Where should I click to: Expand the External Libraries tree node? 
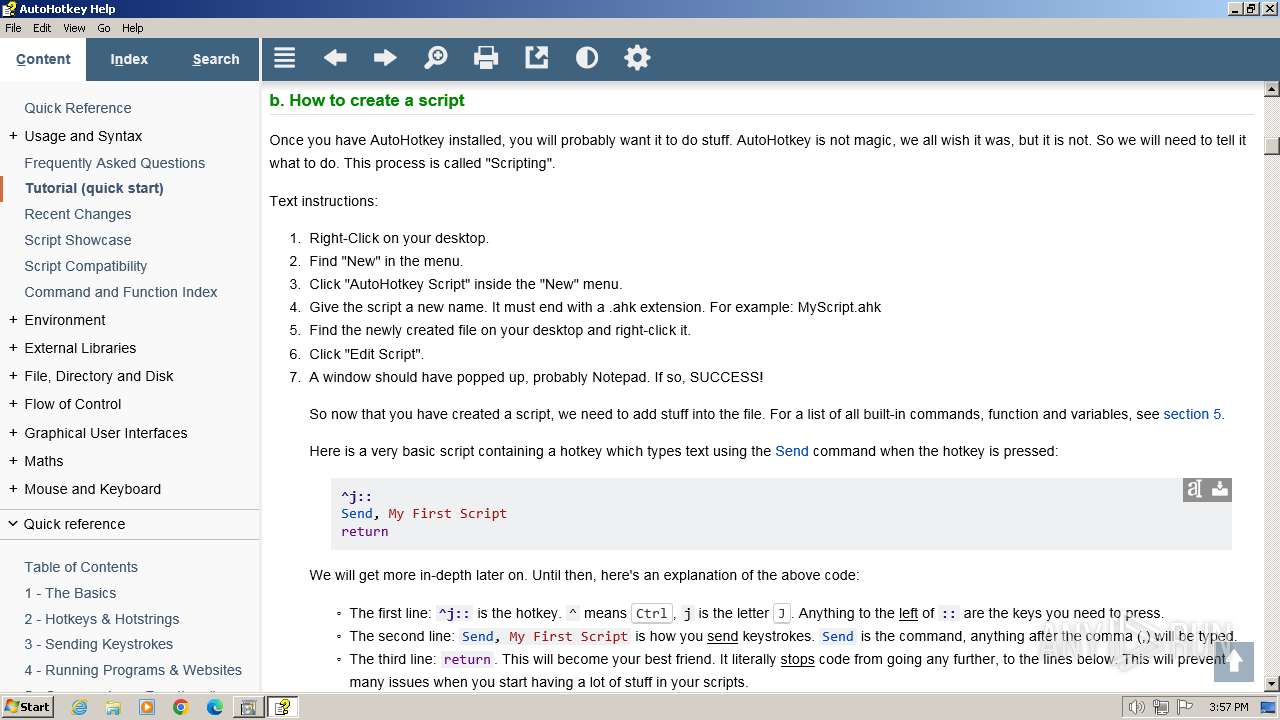tap(13, 348)
